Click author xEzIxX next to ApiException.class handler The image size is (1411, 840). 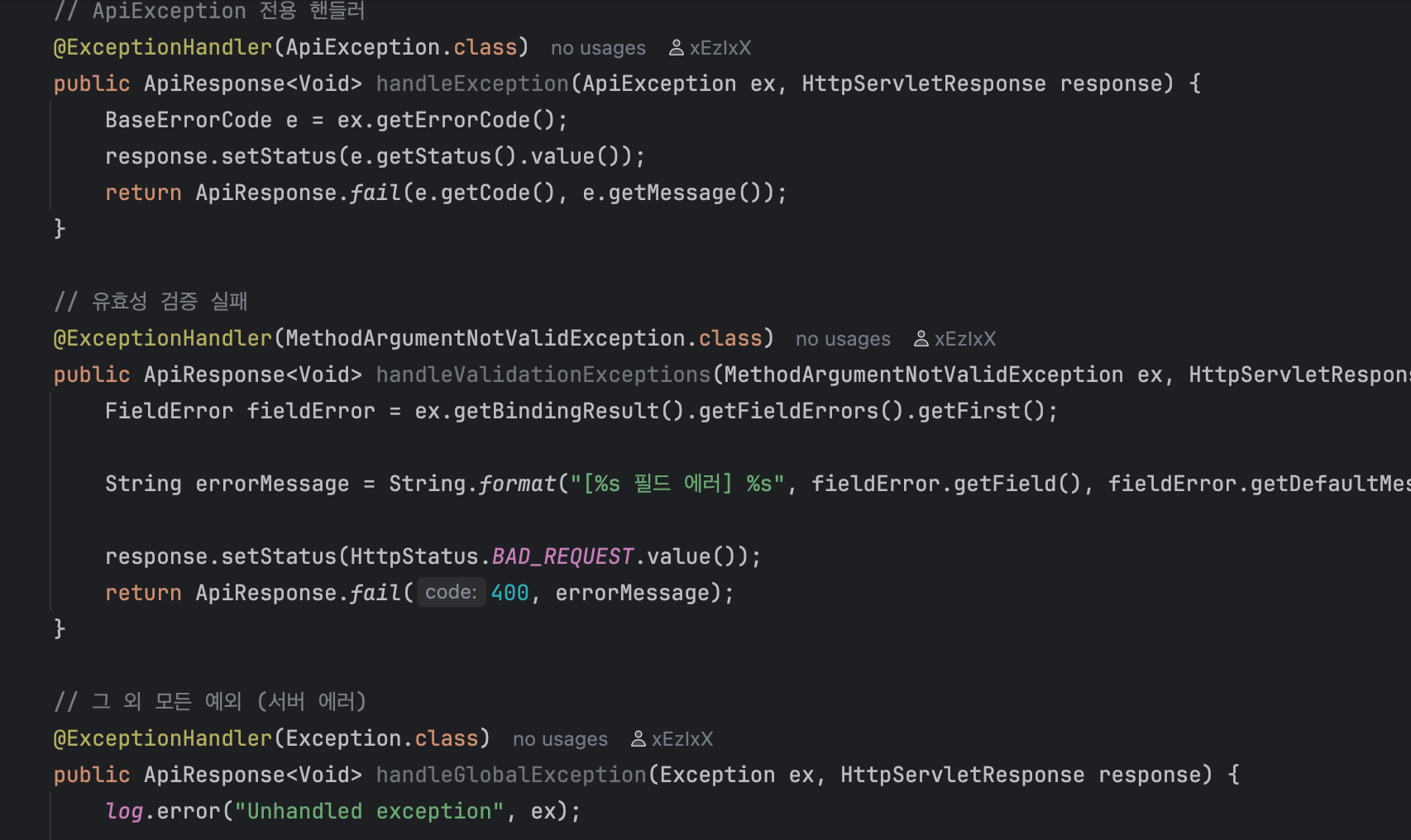pos(720,48)
